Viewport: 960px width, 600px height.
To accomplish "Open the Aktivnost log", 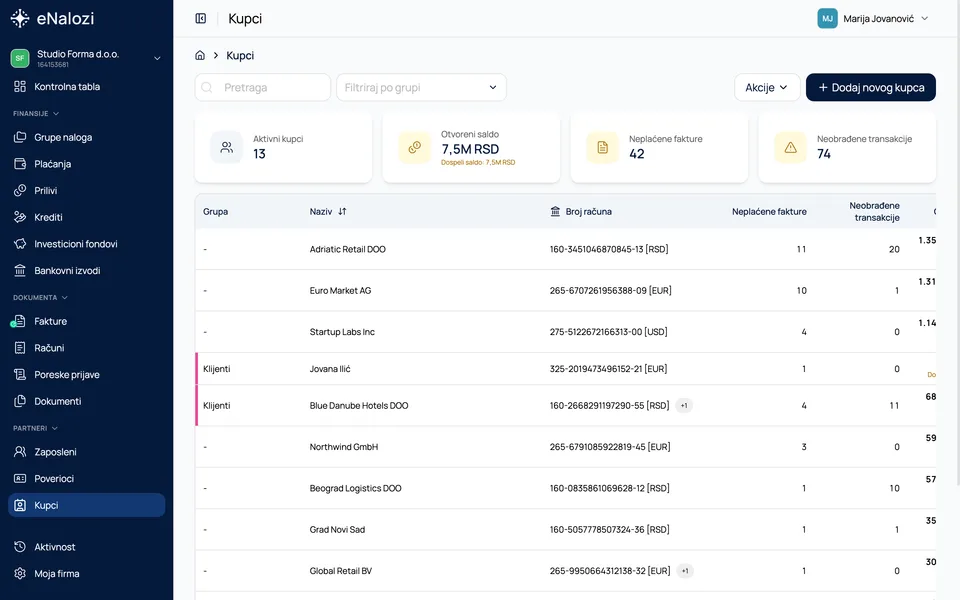I will (x=86, y=547).
